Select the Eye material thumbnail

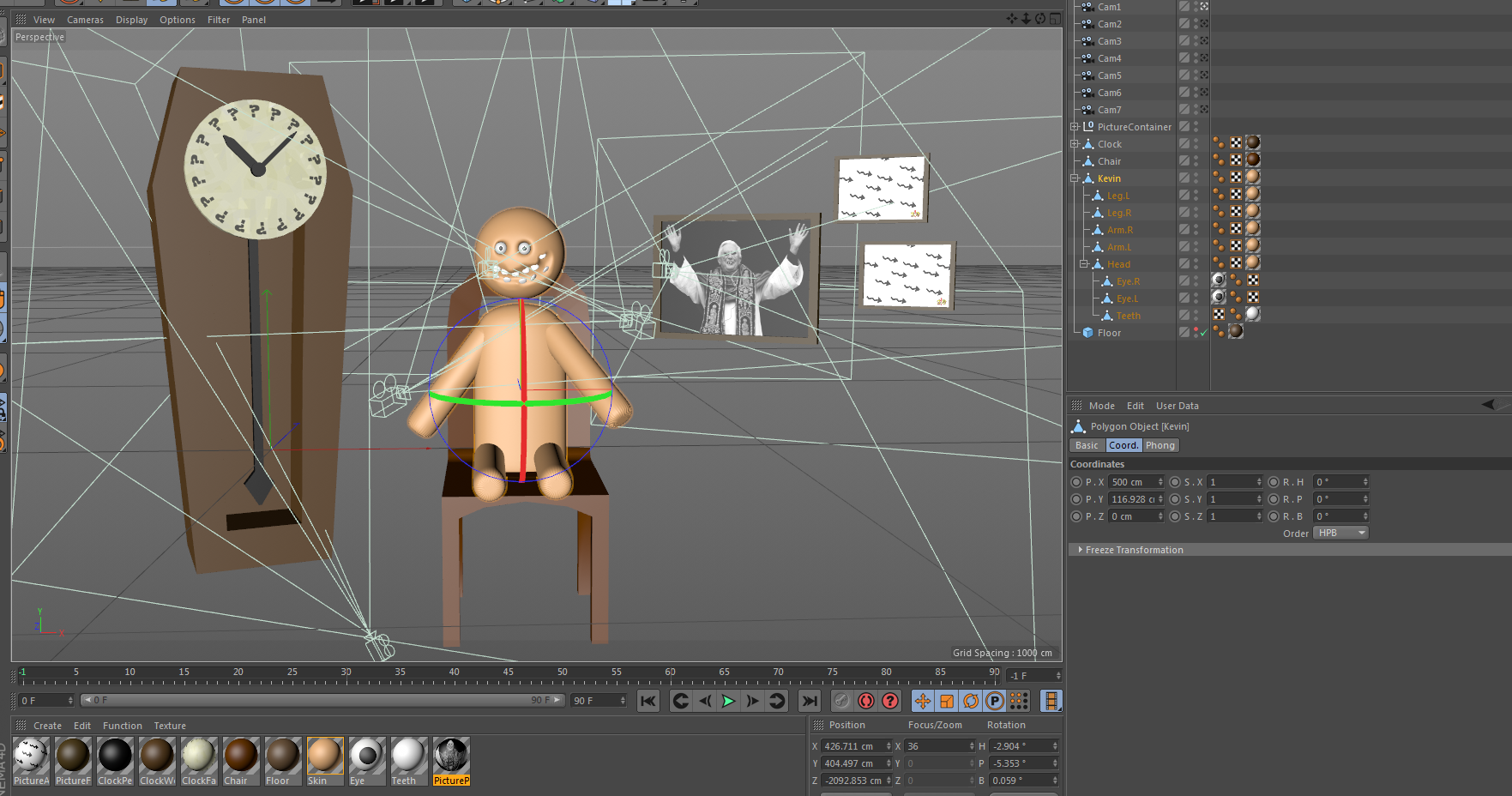(367, 761)
